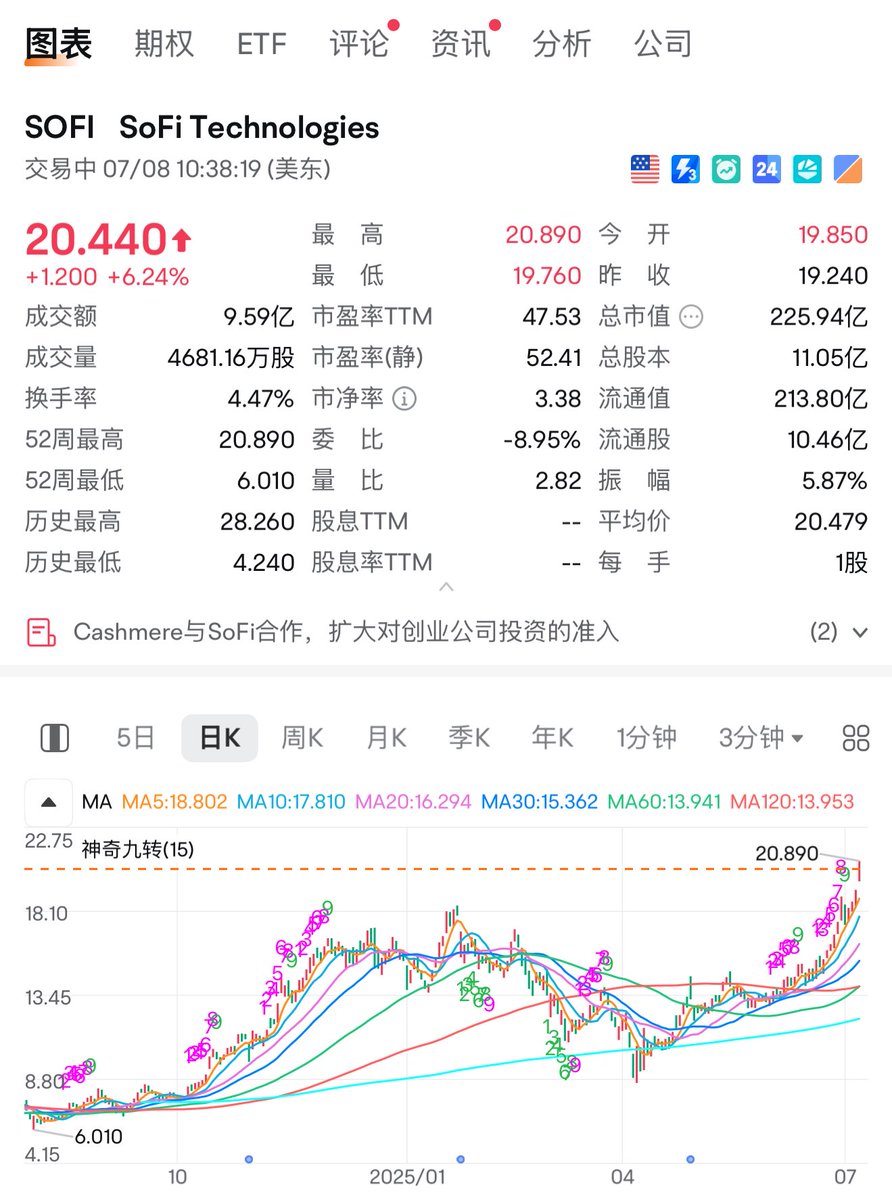Tap the 6.010 low marker on the chart
The height and width of the screenshot is (1200, 892).
click(x=98, y=1137)
